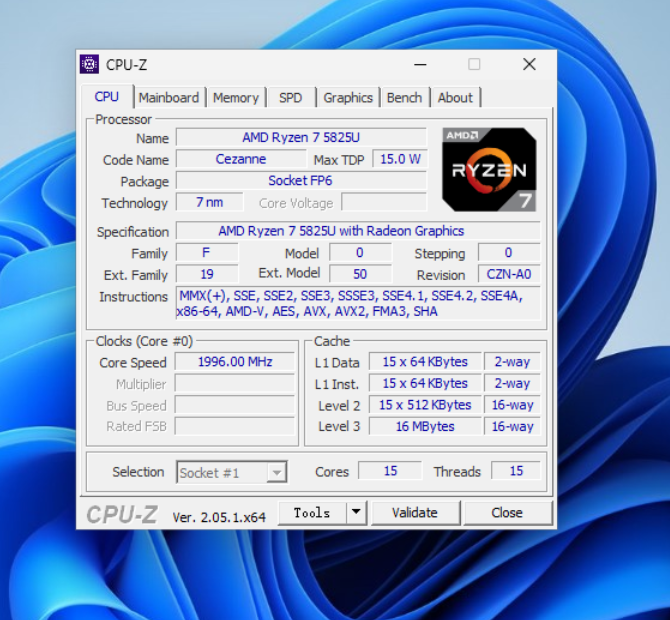Show the About tab

(x=455, y=98)
